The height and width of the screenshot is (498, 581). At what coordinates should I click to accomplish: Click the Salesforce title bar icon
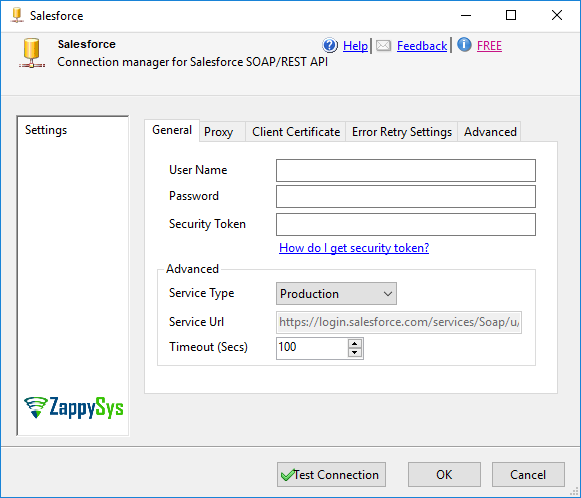pos(17,15)
